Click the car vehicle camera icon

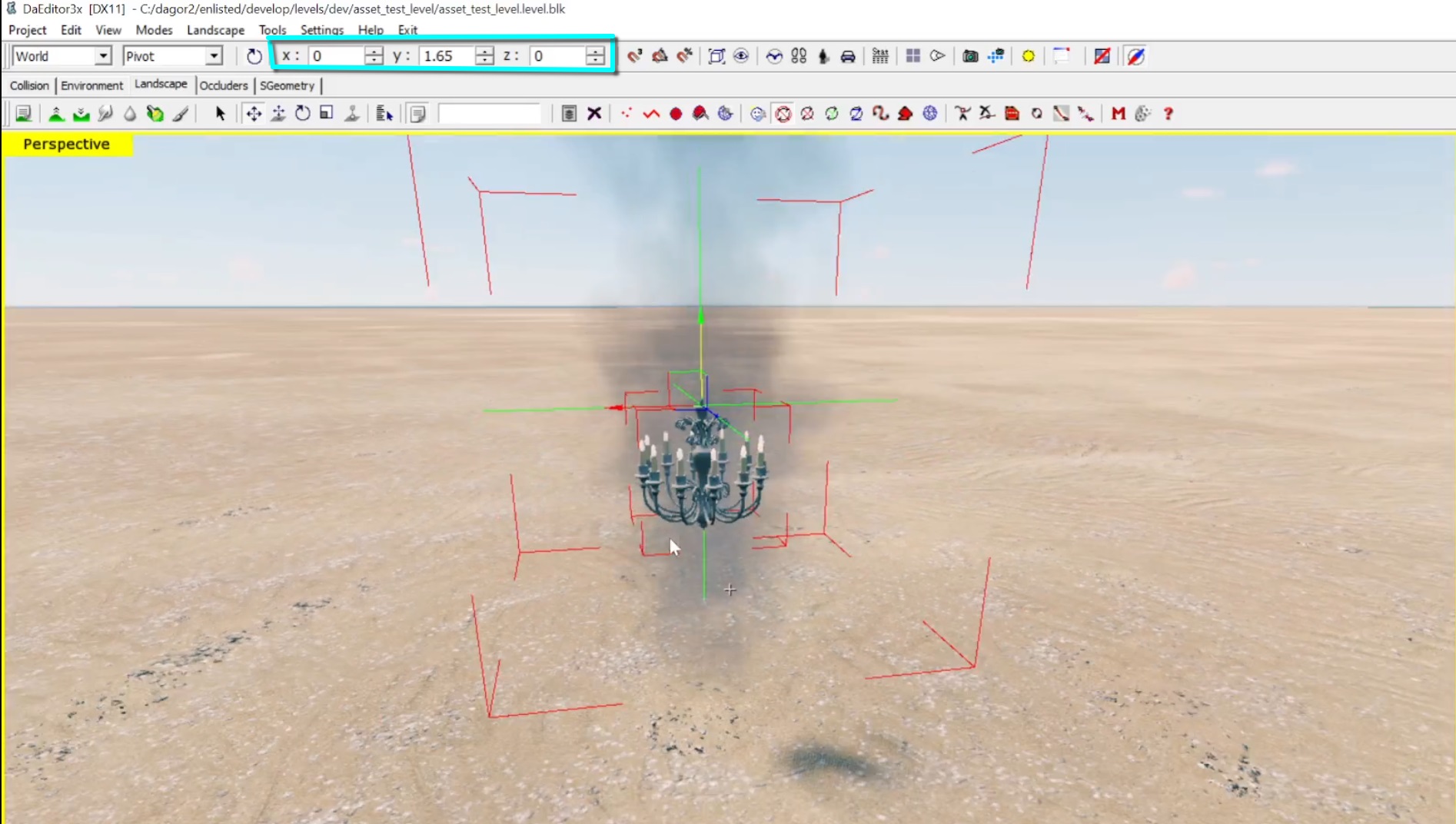click(x=848, y=56)
